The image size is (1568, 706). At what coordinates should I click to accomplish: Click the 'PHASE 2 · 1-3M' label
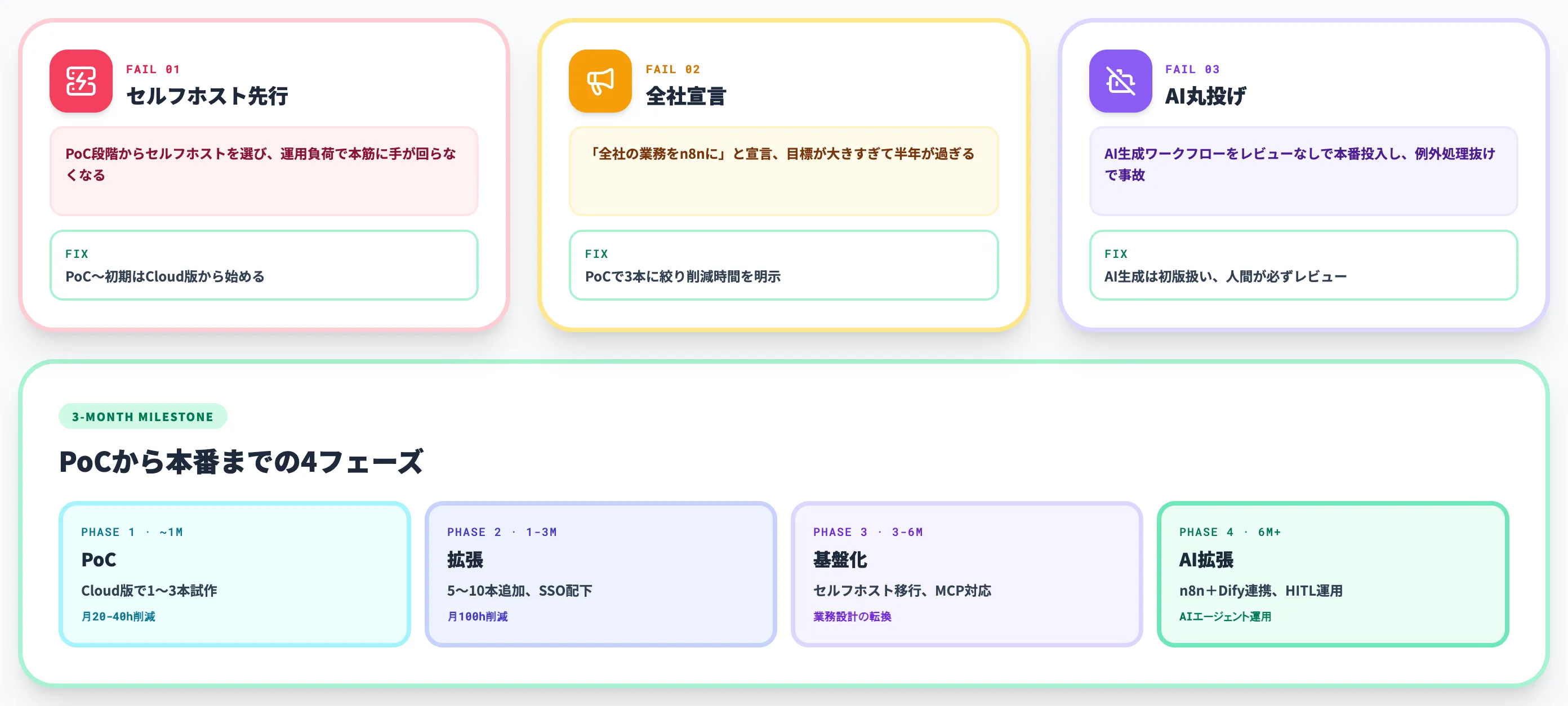point(502,532)
